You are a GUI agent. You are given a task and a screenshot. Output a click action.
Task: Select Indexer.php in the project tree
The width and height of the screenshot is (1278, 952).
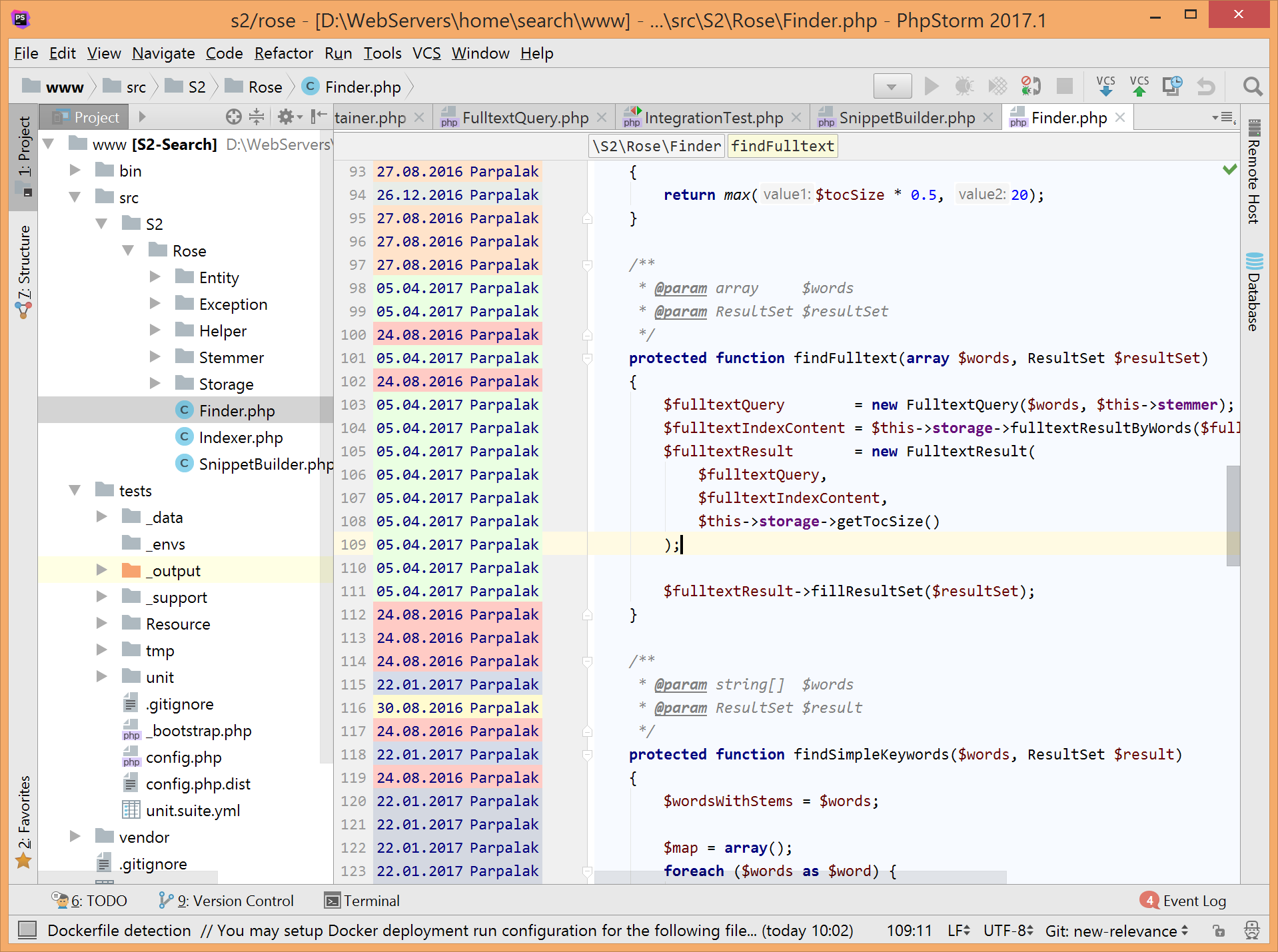(241, 438)
